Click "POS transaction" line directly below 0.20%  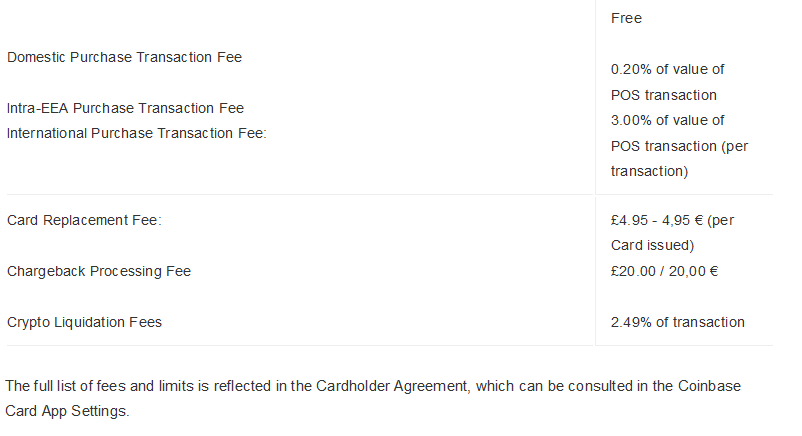[x=663, y=95]
